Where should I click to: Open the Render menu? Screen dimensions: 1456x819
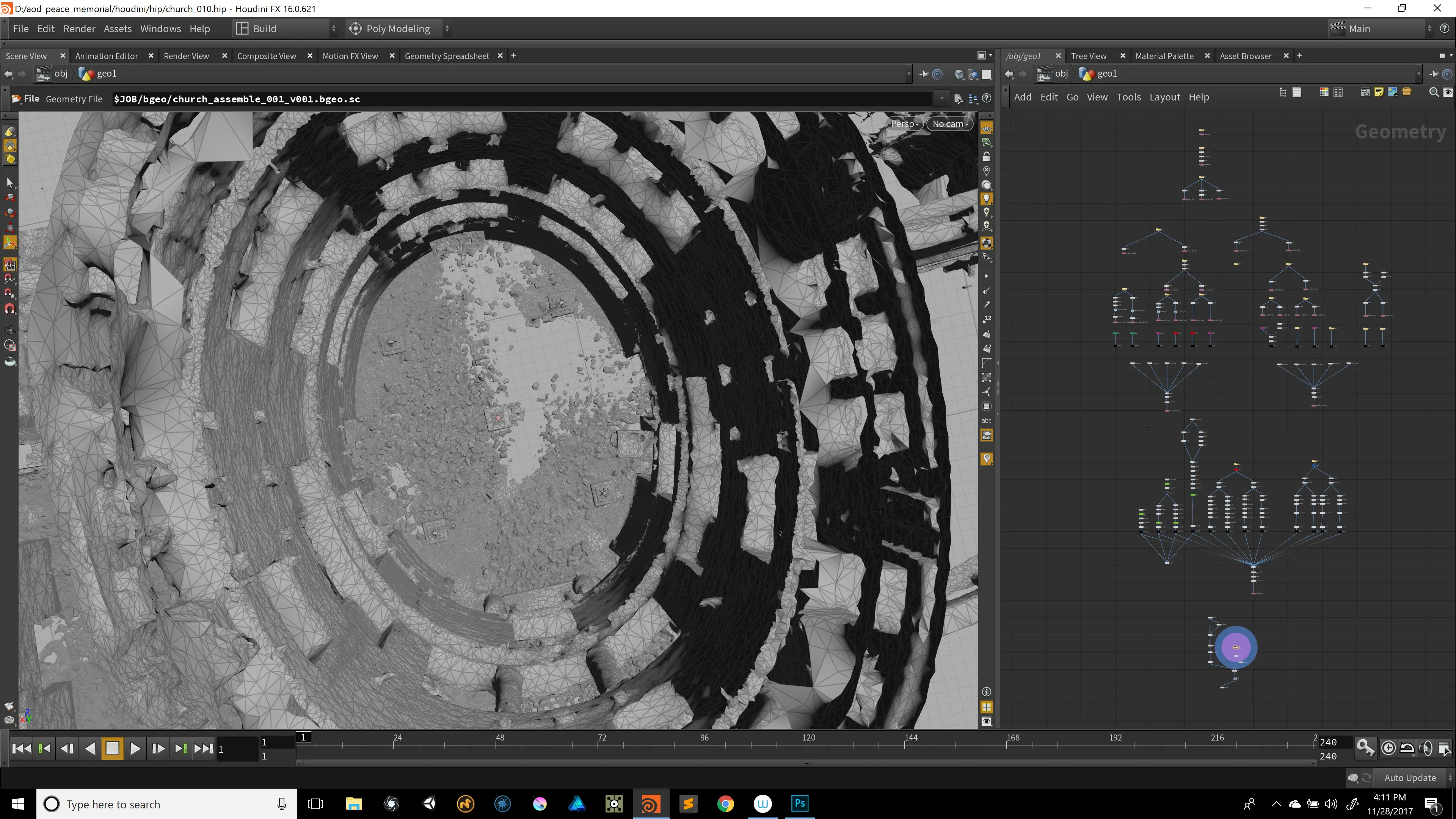[79, 29]
